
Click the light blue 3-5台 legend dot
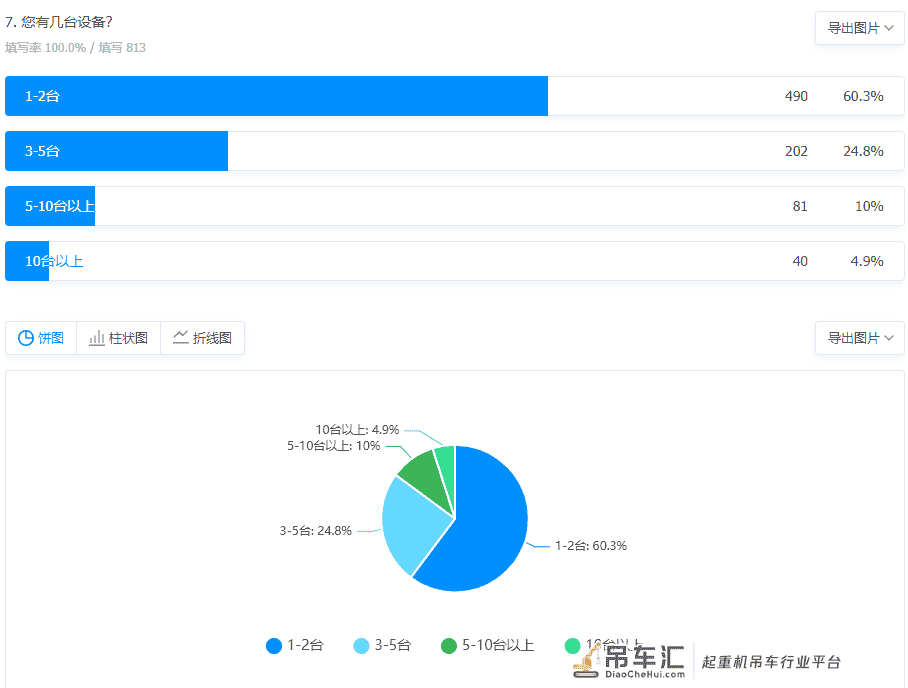(x=361, y=646)
